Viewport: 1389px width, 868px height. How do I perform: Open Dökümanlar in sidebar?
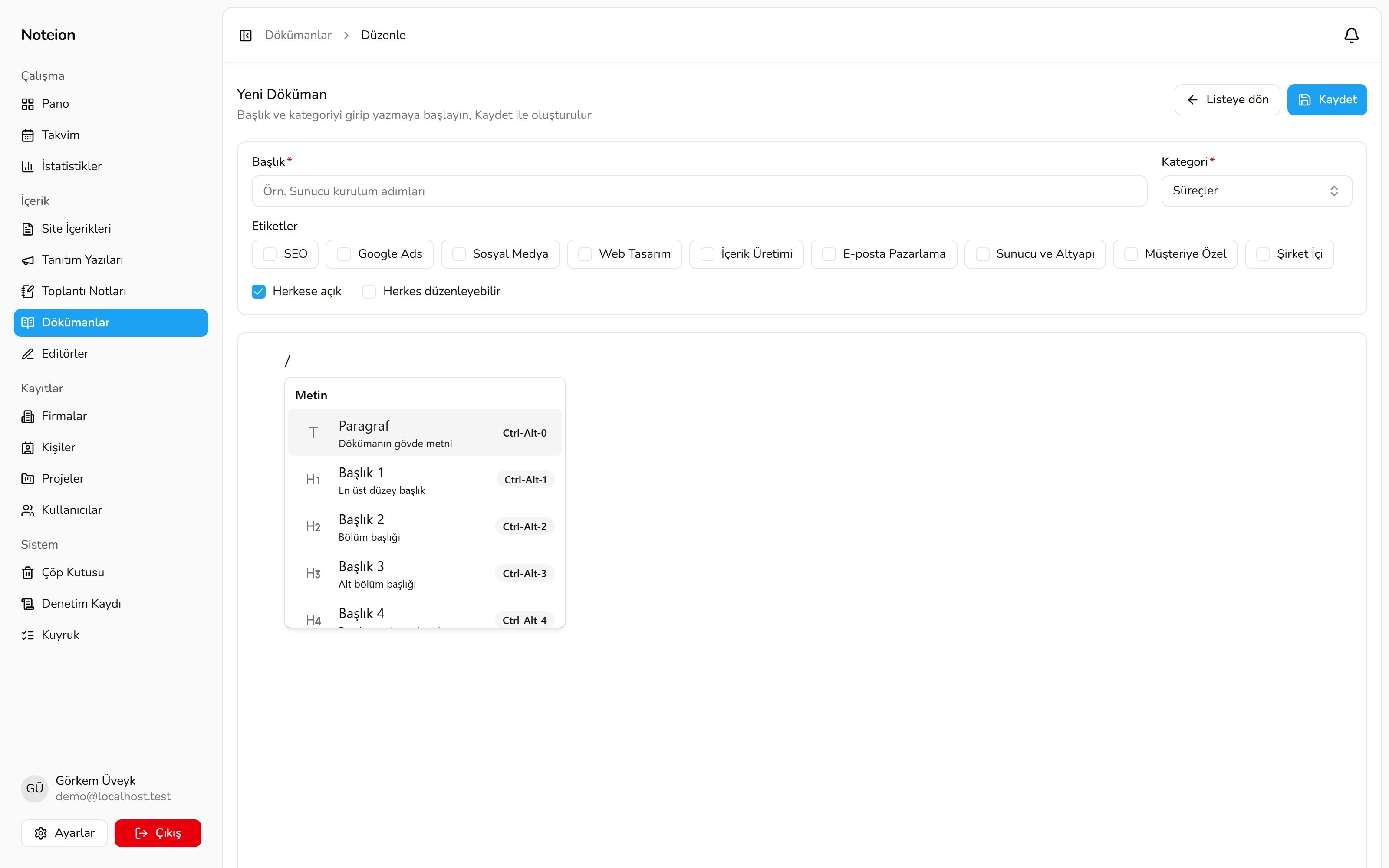click(111, 322)
